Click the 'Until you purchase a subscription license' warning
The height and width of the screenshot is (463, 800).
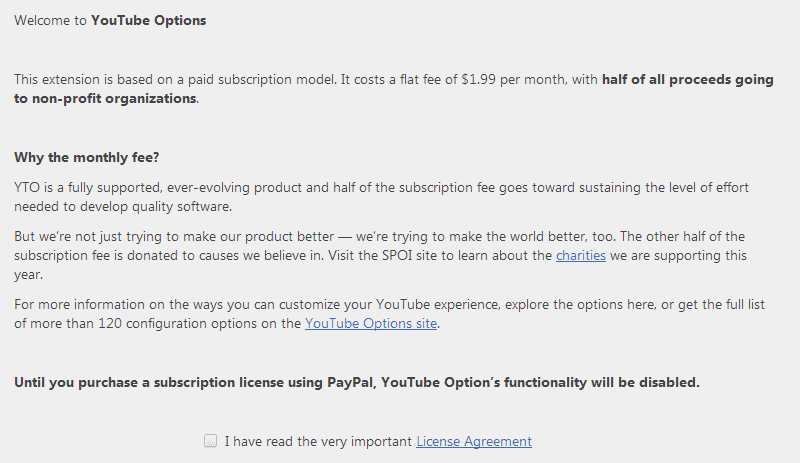pyautogui.click(x=357, y=382)
